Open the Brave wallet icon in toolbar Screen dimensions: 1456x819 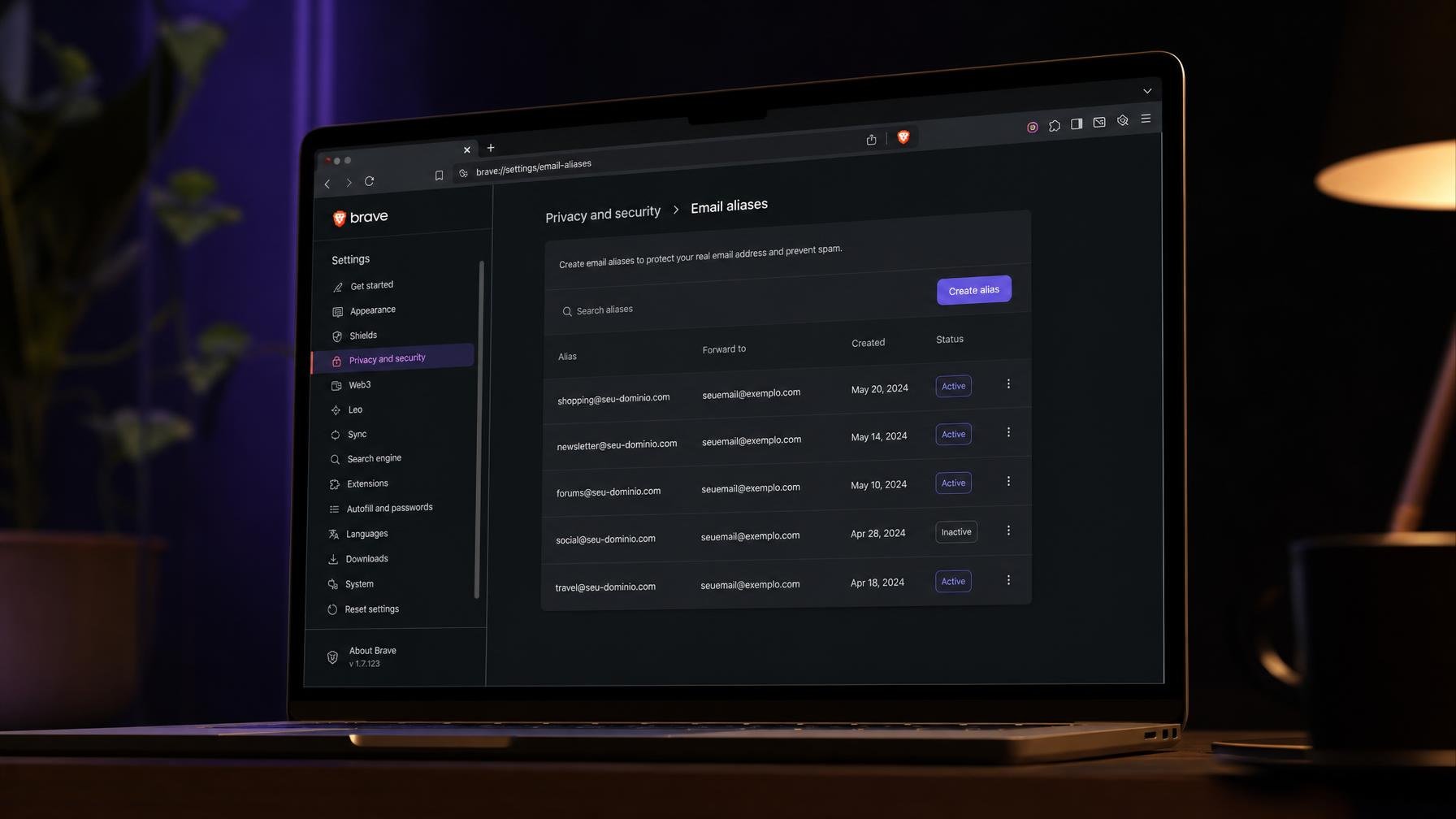[x=1099, y=122]
